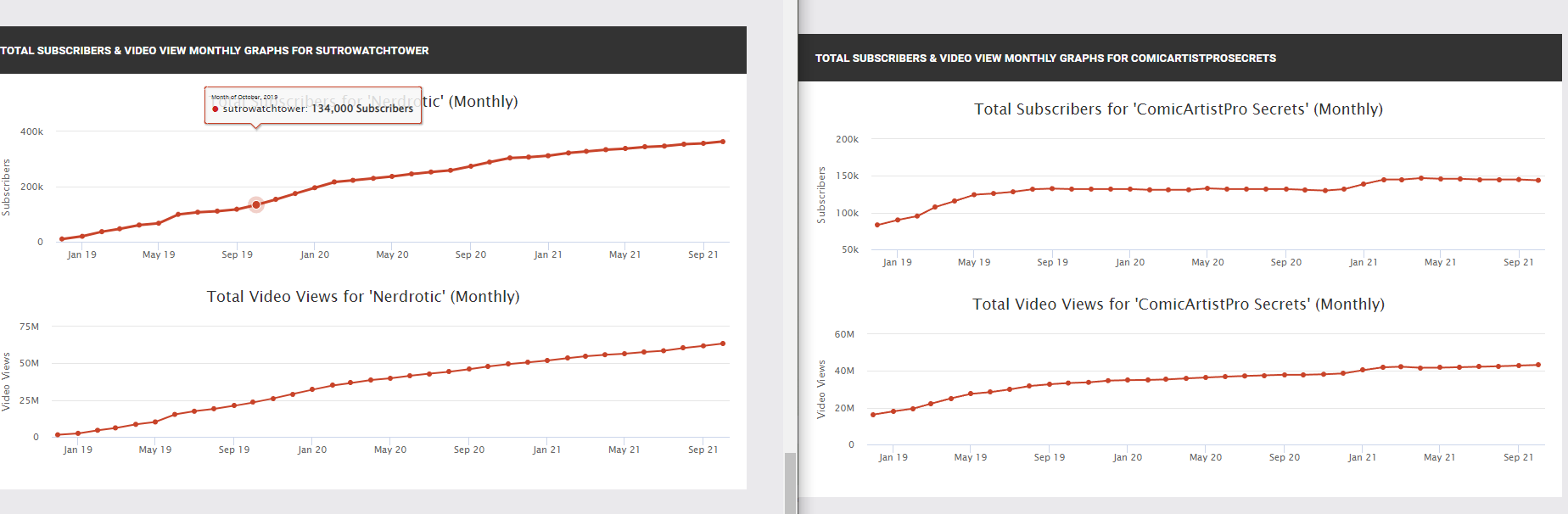Click 'Sep 21' on ComicArtistPro video views axis
Viewport: 1568px width, 514px height.
point(1519,458)
